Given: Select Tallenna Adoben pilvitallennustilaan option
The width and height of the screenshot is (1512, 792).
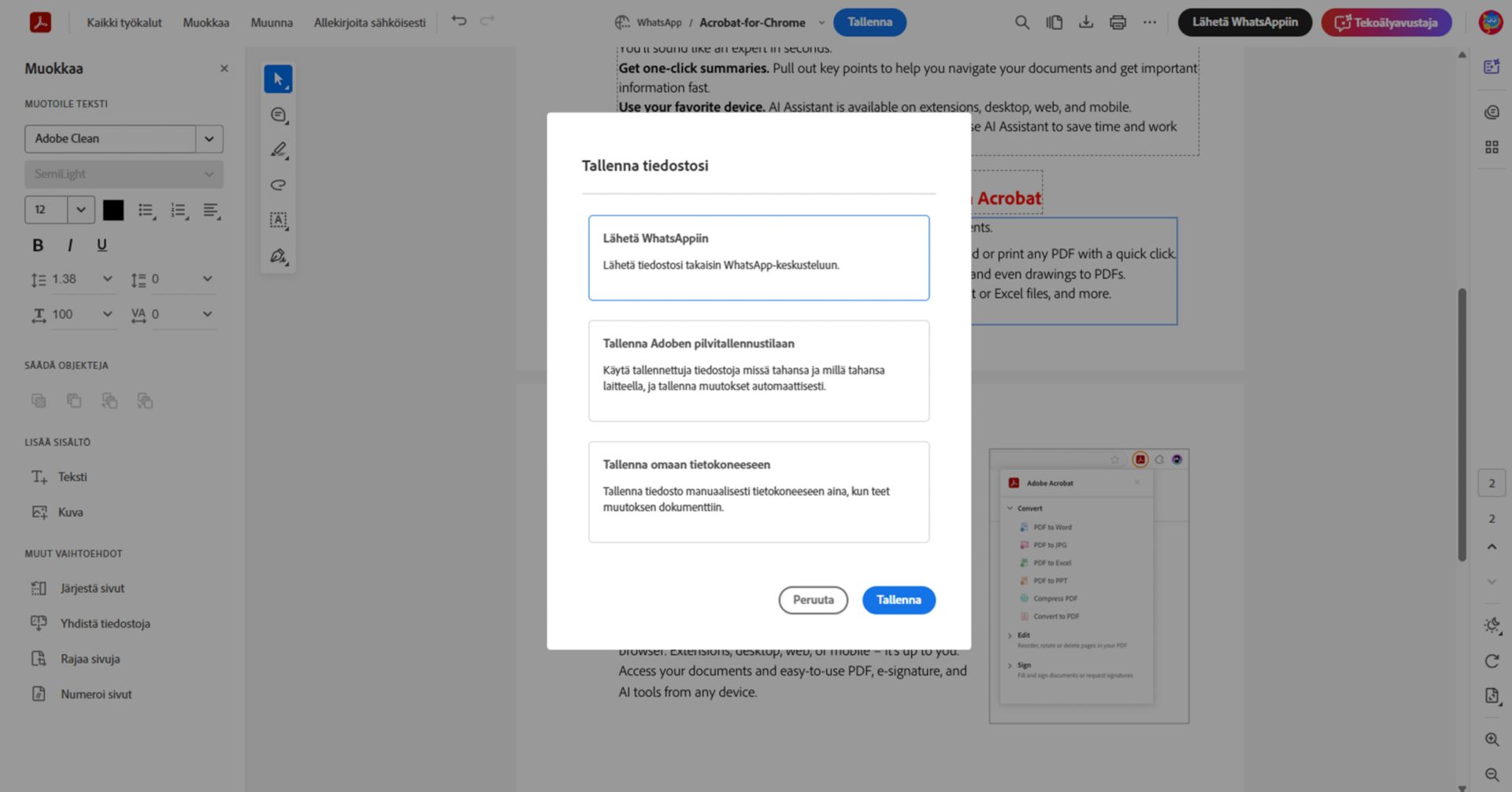Looking at the screenshot, I should (x=758, y=371).
